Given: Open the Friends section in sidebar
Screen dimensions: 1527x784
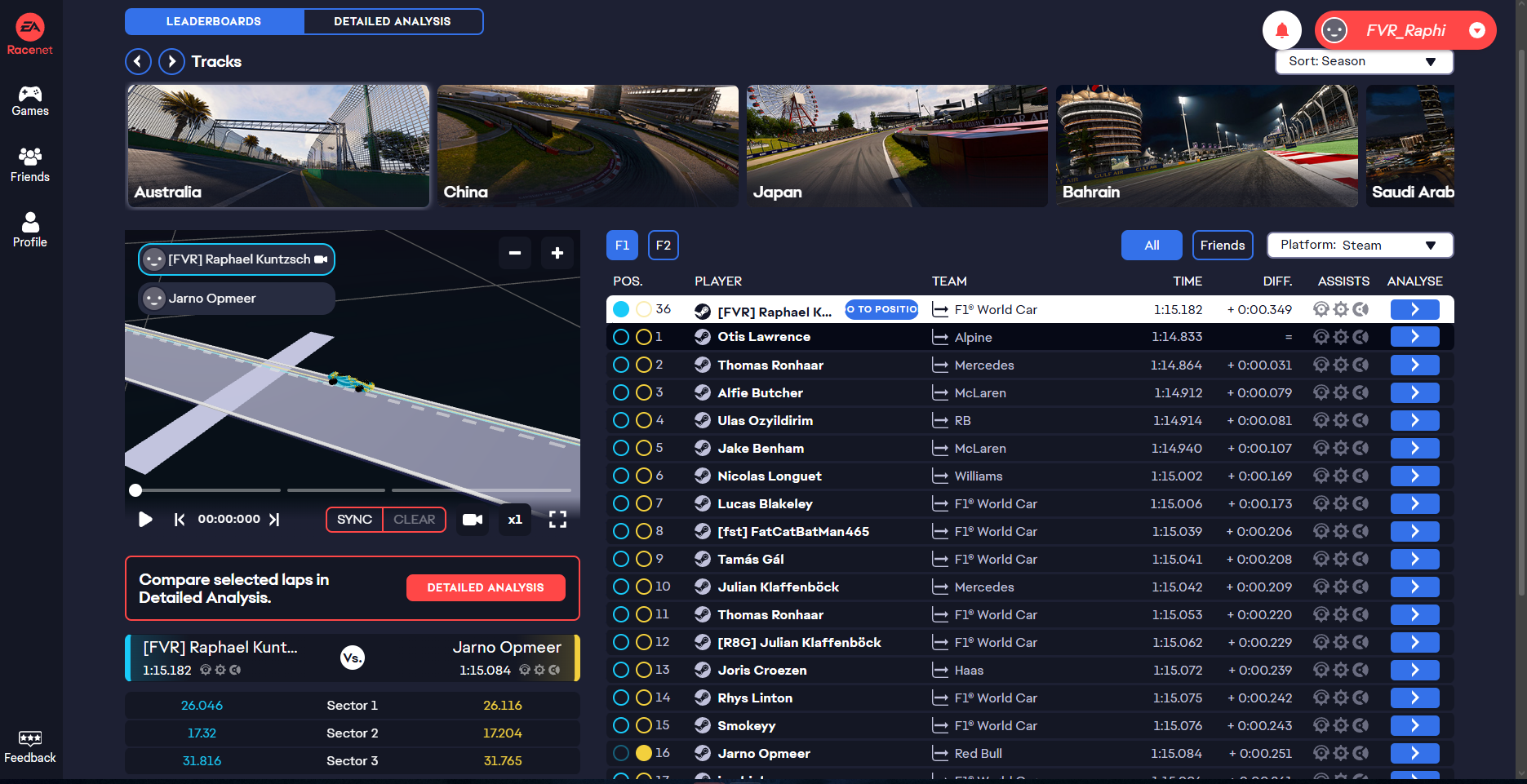Looking at the screenshot, I should 30,165.
